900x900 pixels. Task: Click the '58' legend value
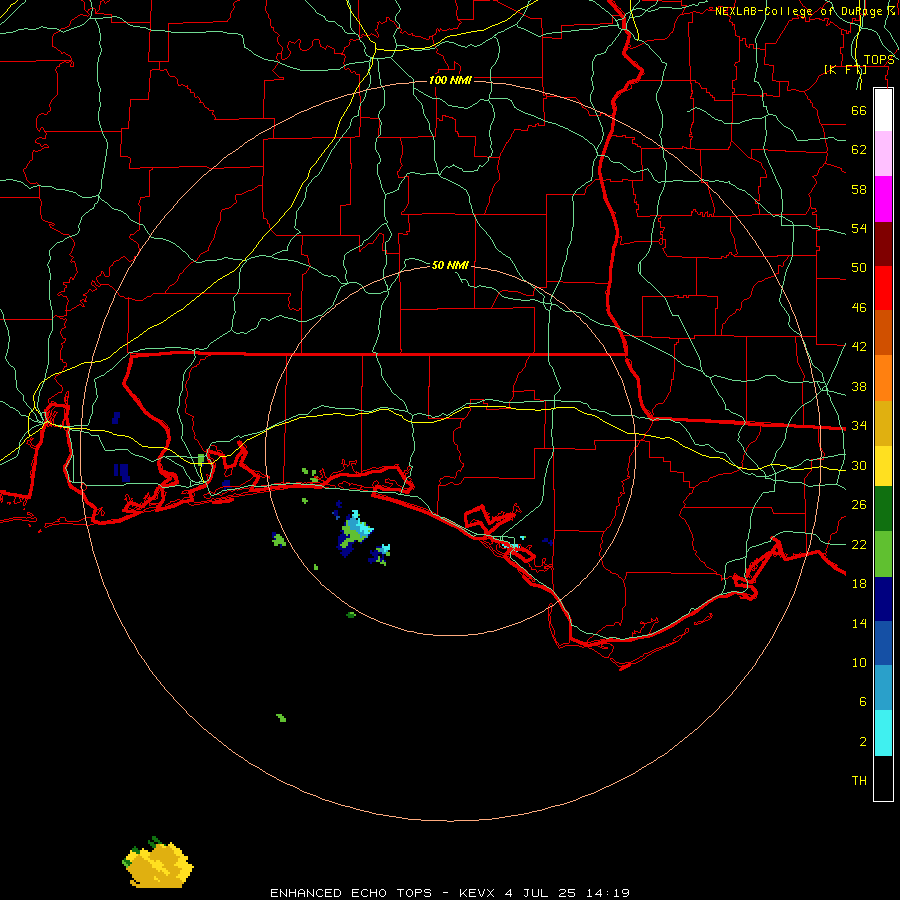(x=859, y=189)
